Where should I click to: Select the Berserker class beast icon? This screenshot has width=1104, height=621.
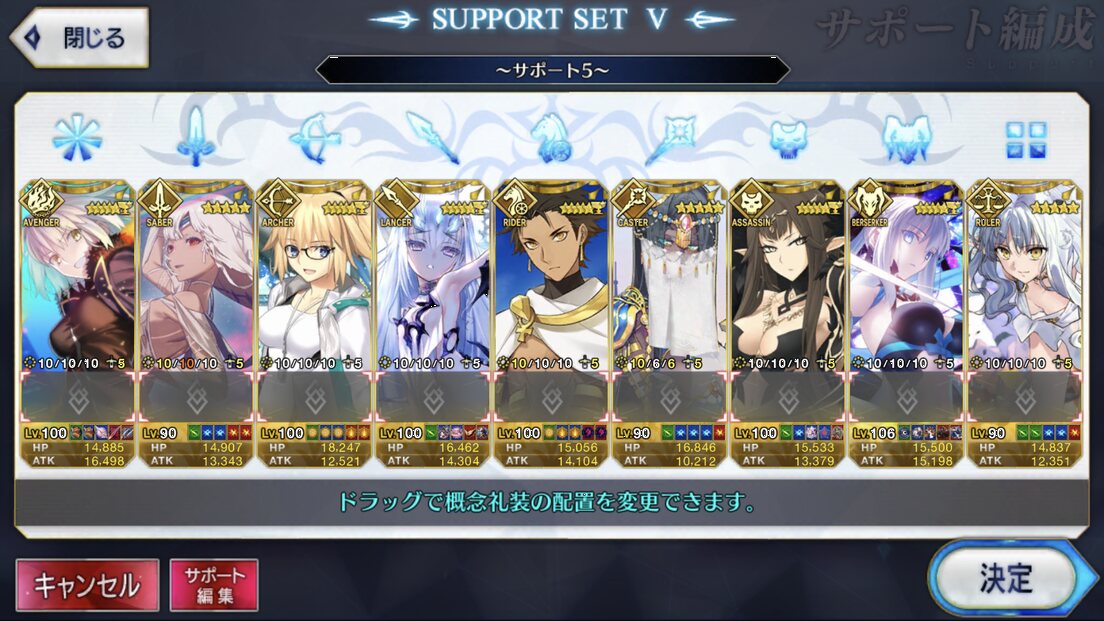907,139
